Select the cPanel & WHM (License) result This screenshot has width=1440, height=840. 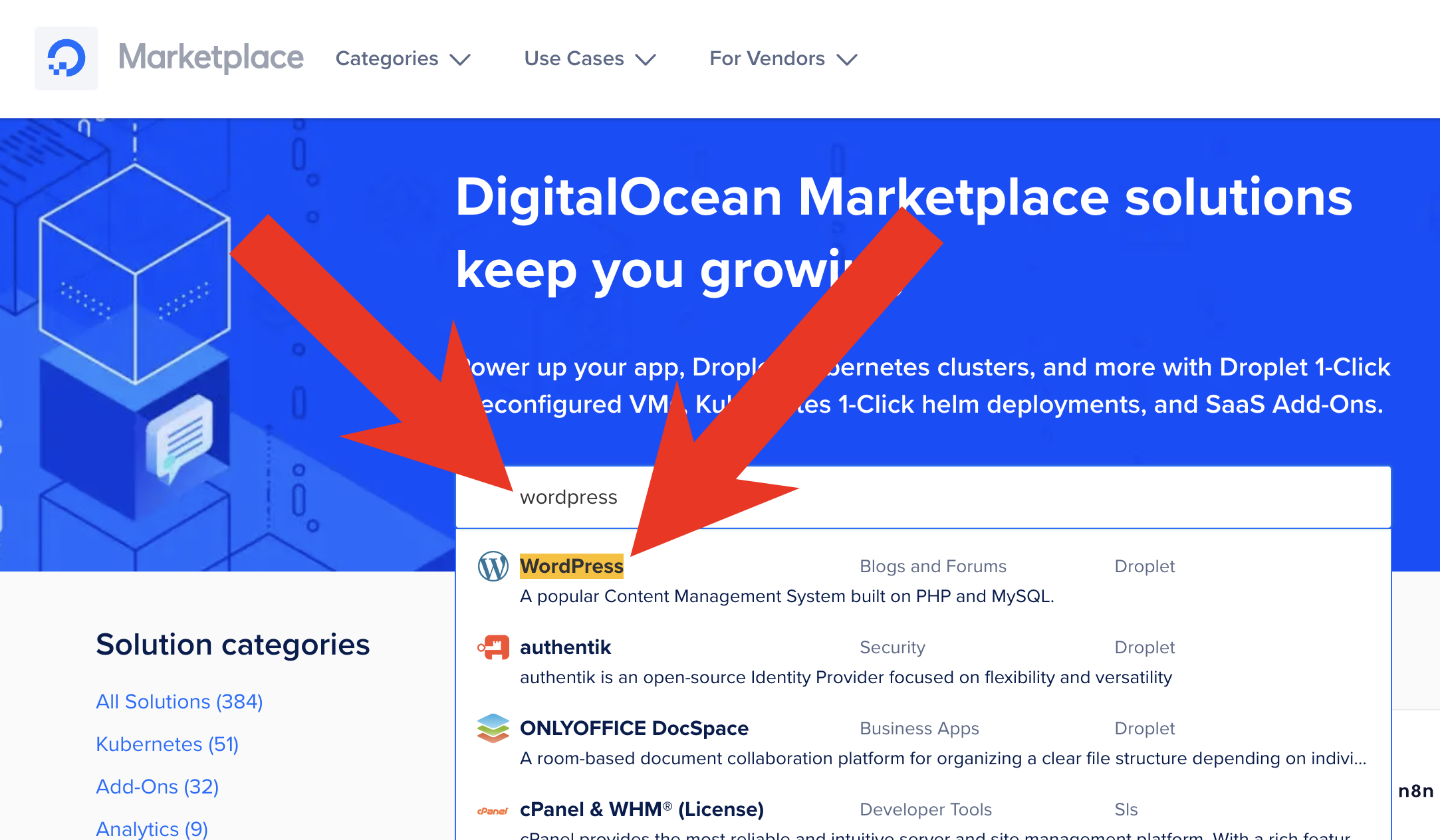[641, 809]
